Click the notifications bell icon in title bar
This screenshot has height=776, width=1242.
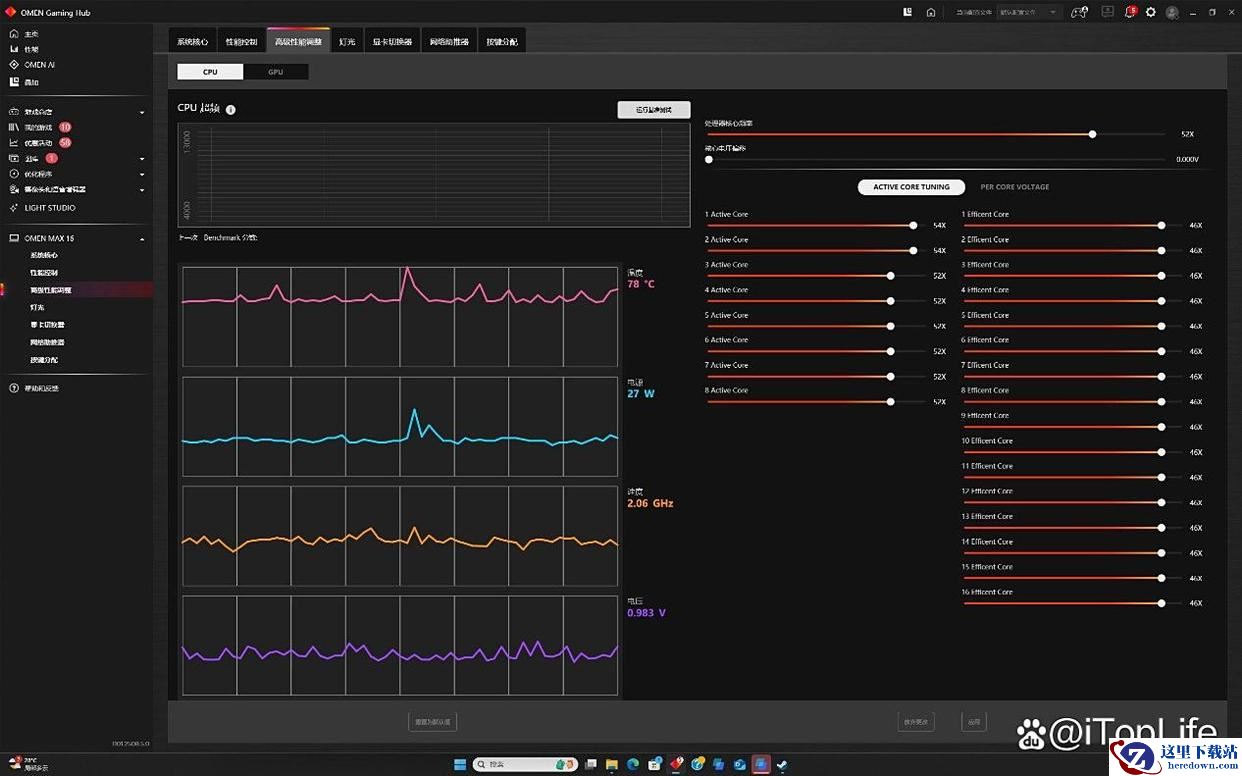(x=1130, y=12)
